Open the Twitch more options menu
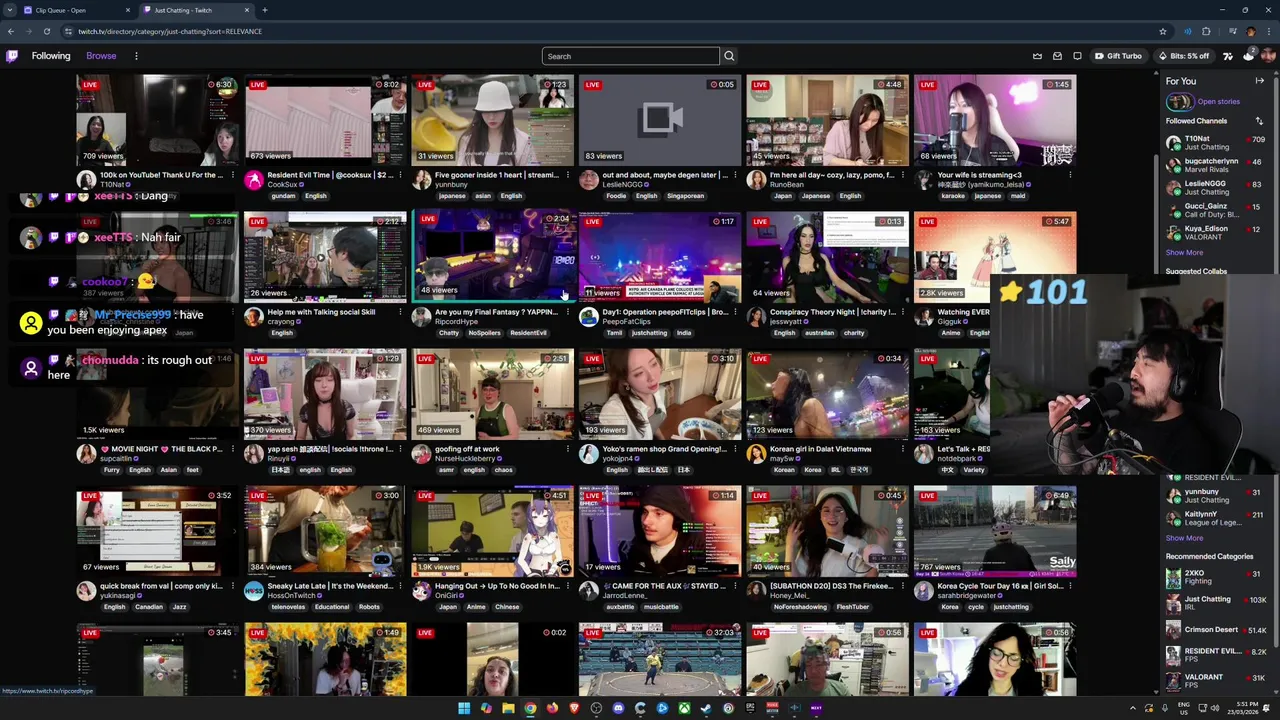The image size is (1280, 720). [136, 56]
